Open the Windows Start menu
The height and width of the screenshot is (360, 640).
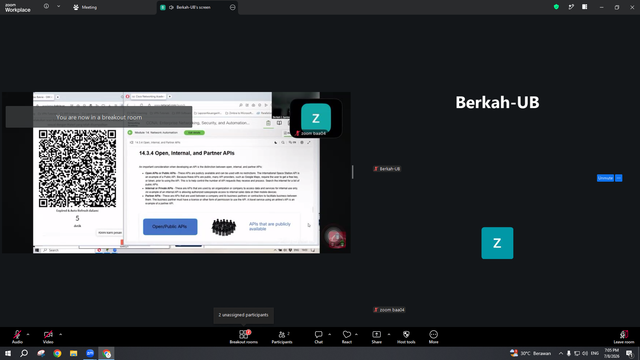pos(8,353)
